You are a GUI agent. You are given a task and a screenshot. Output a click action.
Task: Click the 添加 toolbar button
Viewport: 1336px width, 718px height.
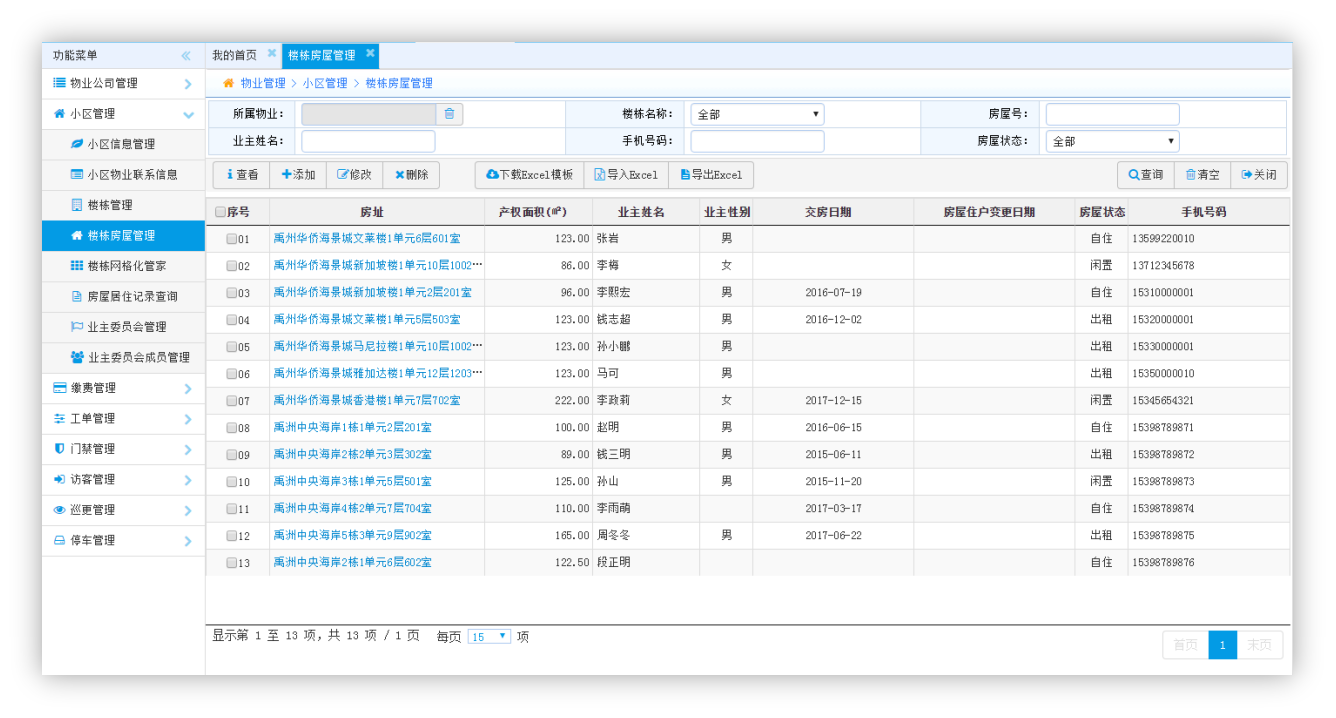pyautogui.click(x=298, y=175)
